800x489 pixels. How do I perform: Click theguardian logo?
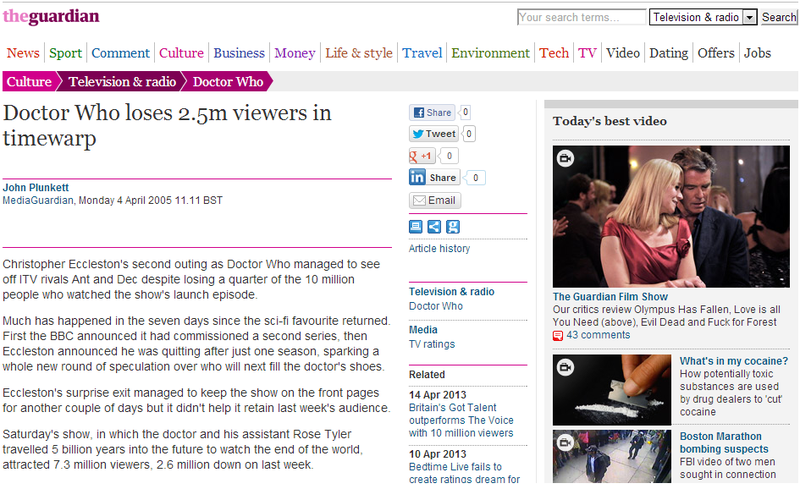point(51,16)
